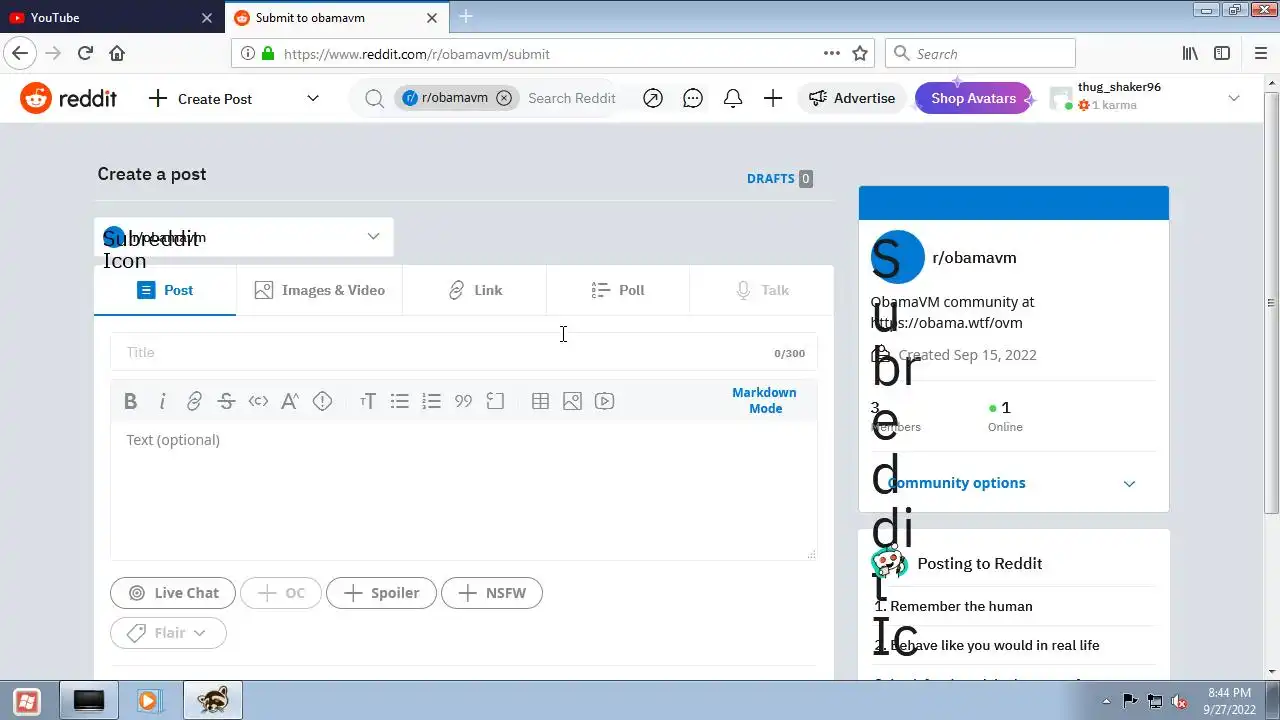Open a new browser tab
The height and width of the screenshot is (720, 1280).
[465, 17]
